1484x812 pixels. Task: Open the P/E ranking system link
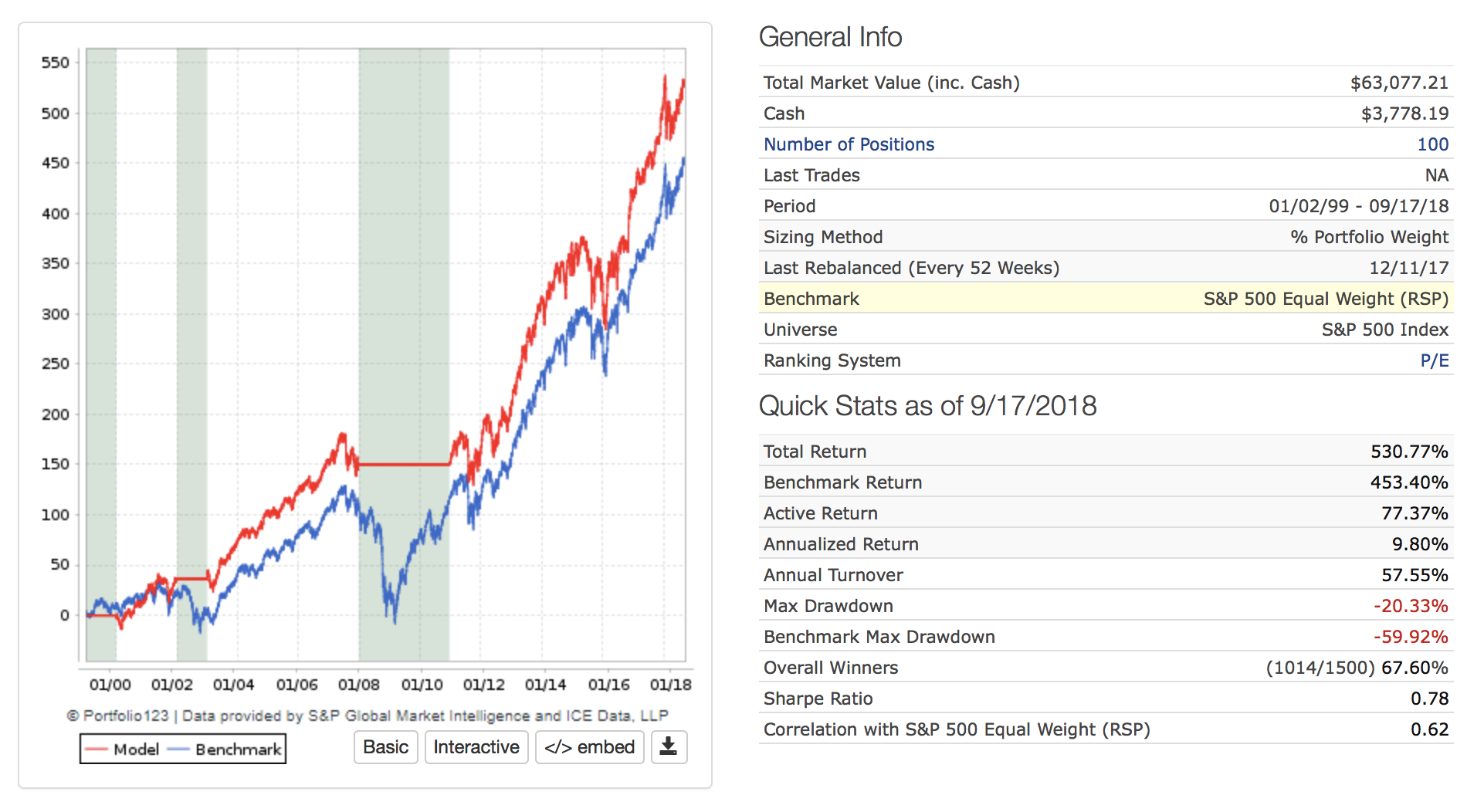1434,360
